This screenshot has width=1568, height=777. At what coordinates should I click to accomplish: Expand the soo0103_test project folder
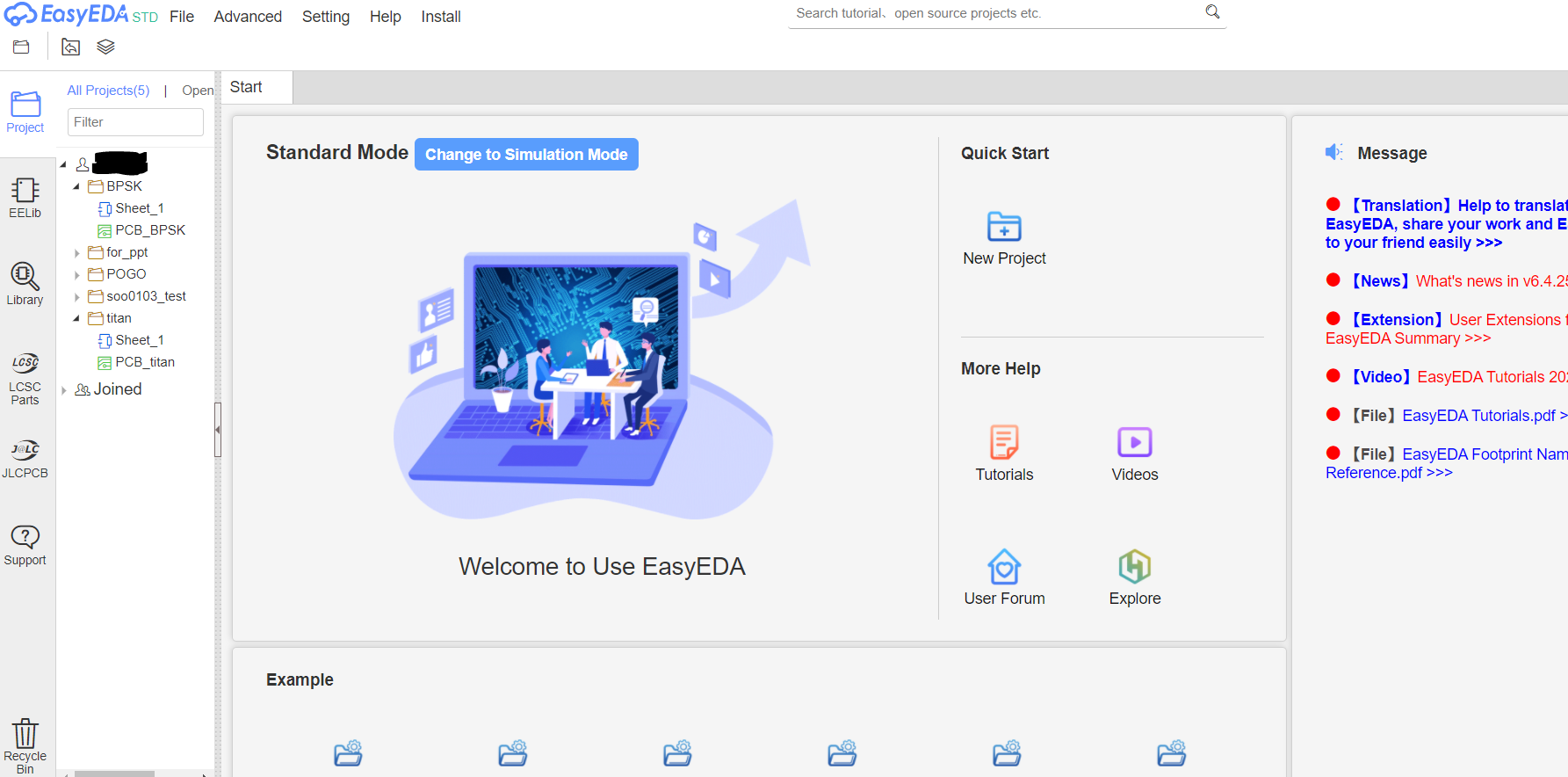pos(76,297)
